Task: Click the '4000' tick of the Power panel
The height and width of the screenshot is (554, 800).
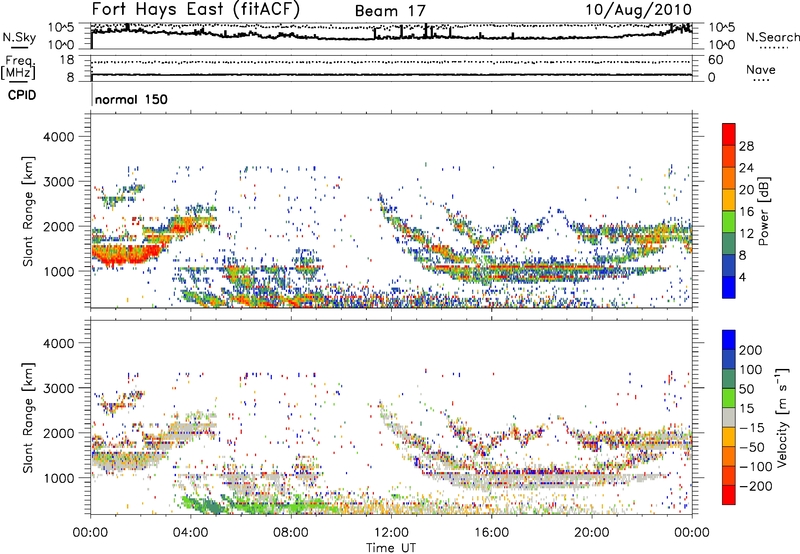Action: (59, 137)
